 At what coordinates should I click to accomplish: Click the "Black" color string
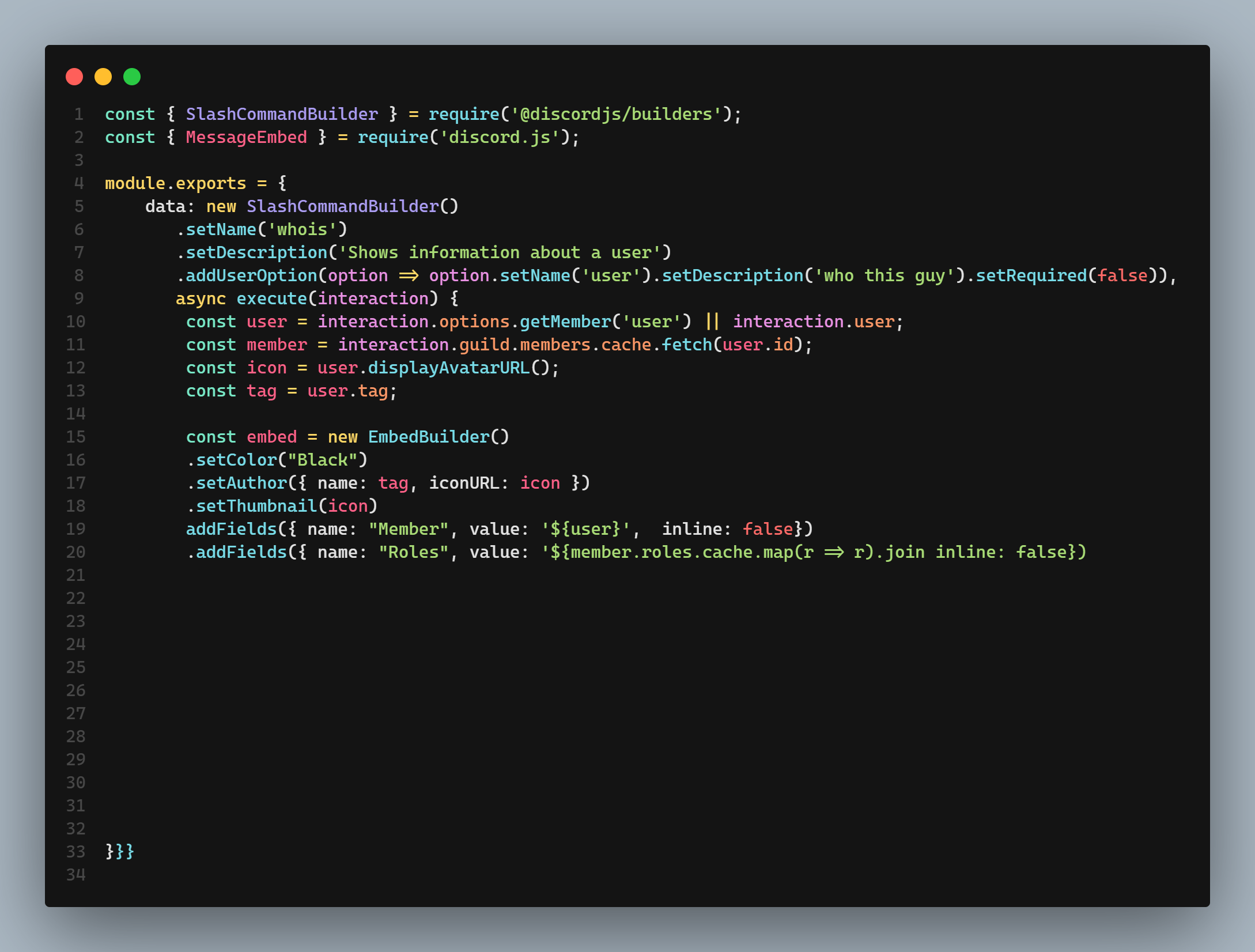pos(322,460)
